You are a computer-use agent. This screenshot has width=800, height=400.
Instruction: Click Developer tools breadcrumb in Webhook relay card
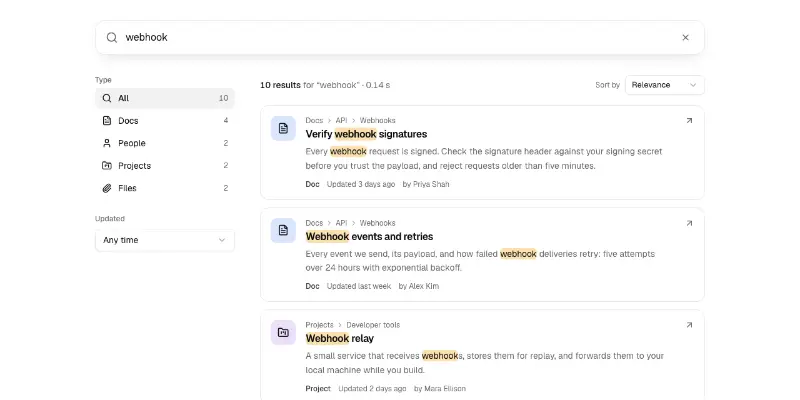(x=373, y=325)
